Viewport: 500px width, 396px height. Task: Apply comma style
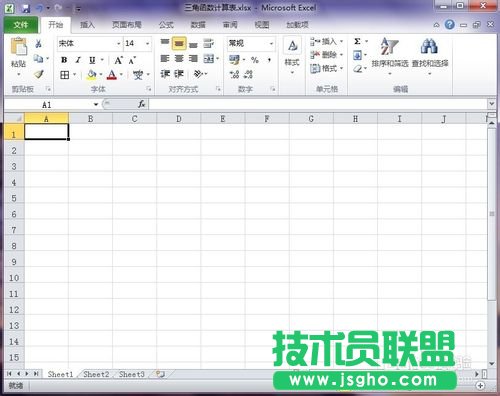coord(269,60)
